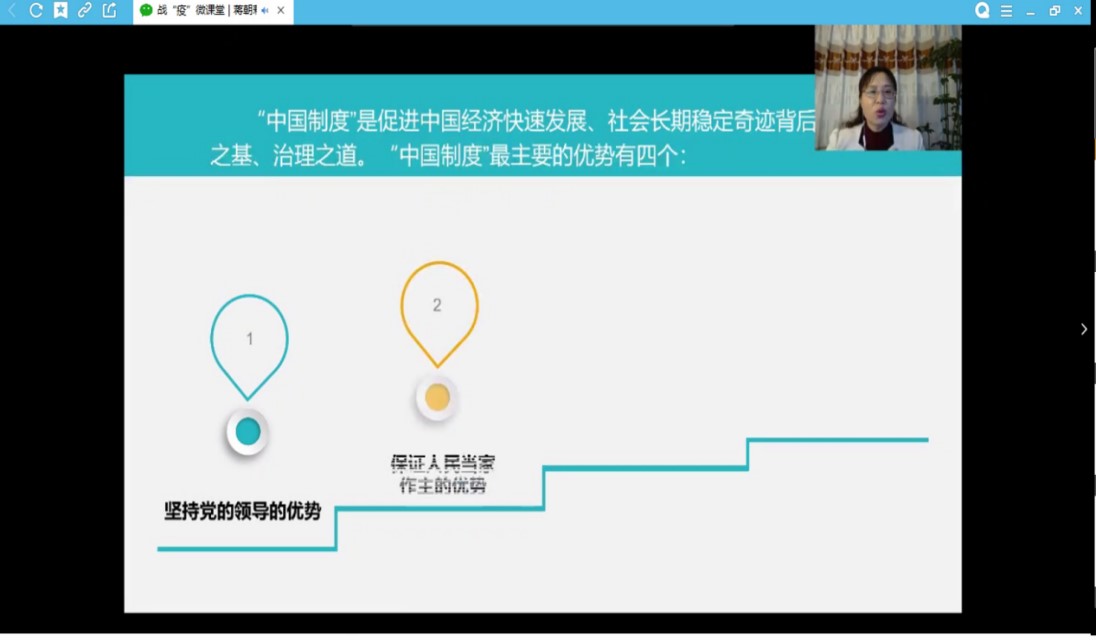Click the yellow circle dot
The image size is (1096, 640).
(437, 398)
